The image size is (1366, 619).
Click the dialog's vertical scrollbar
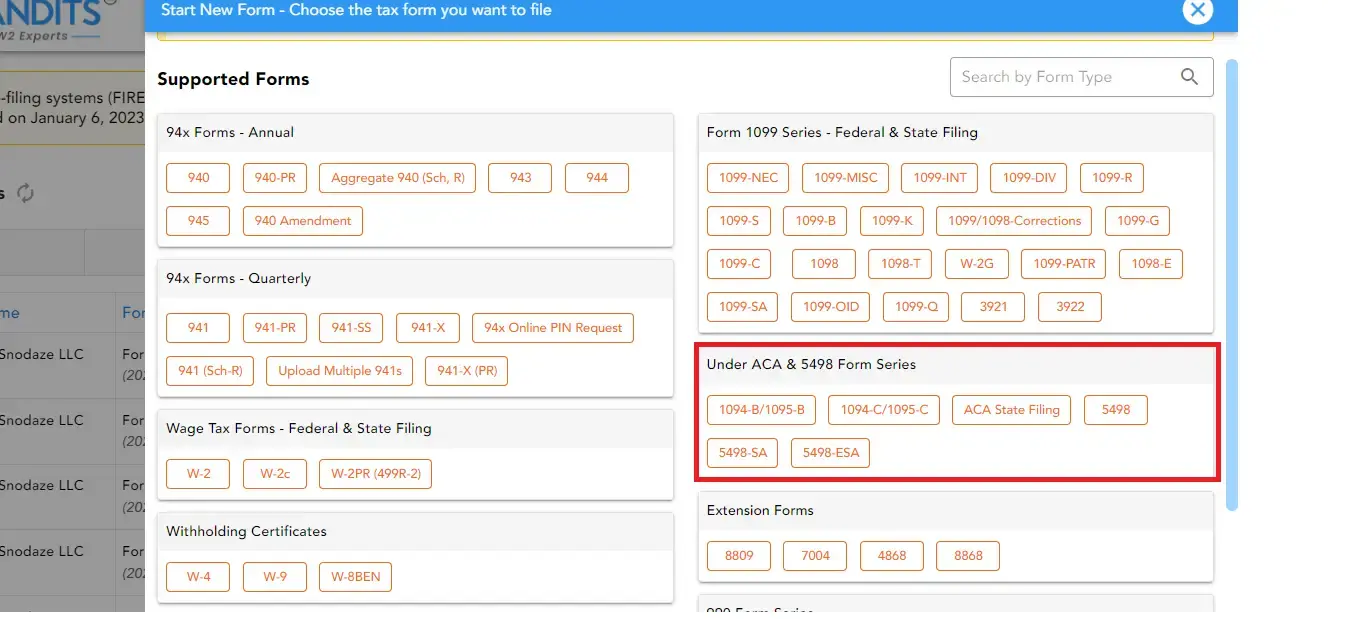tap(1232, 285)
